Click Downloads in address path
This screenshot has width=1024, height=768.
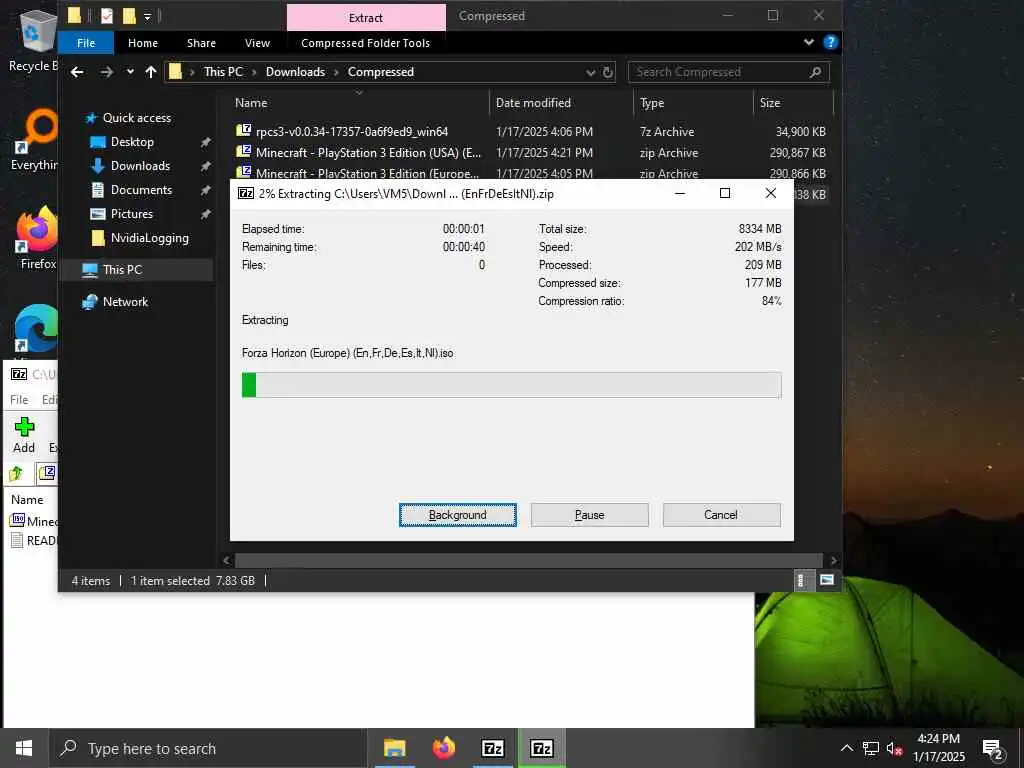click(295, 72)
